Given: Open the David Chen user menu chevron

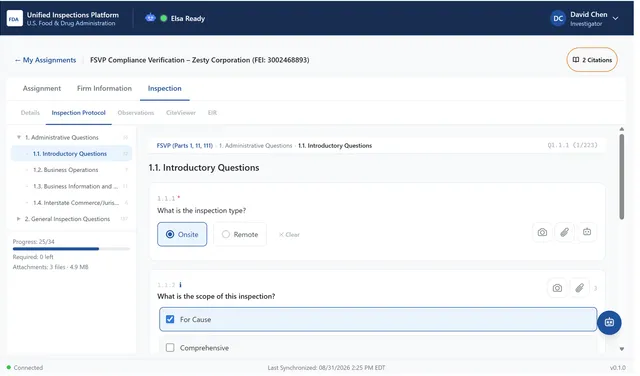Looking at the screenshot, I should pyautogui.click(x=616, y=18).
